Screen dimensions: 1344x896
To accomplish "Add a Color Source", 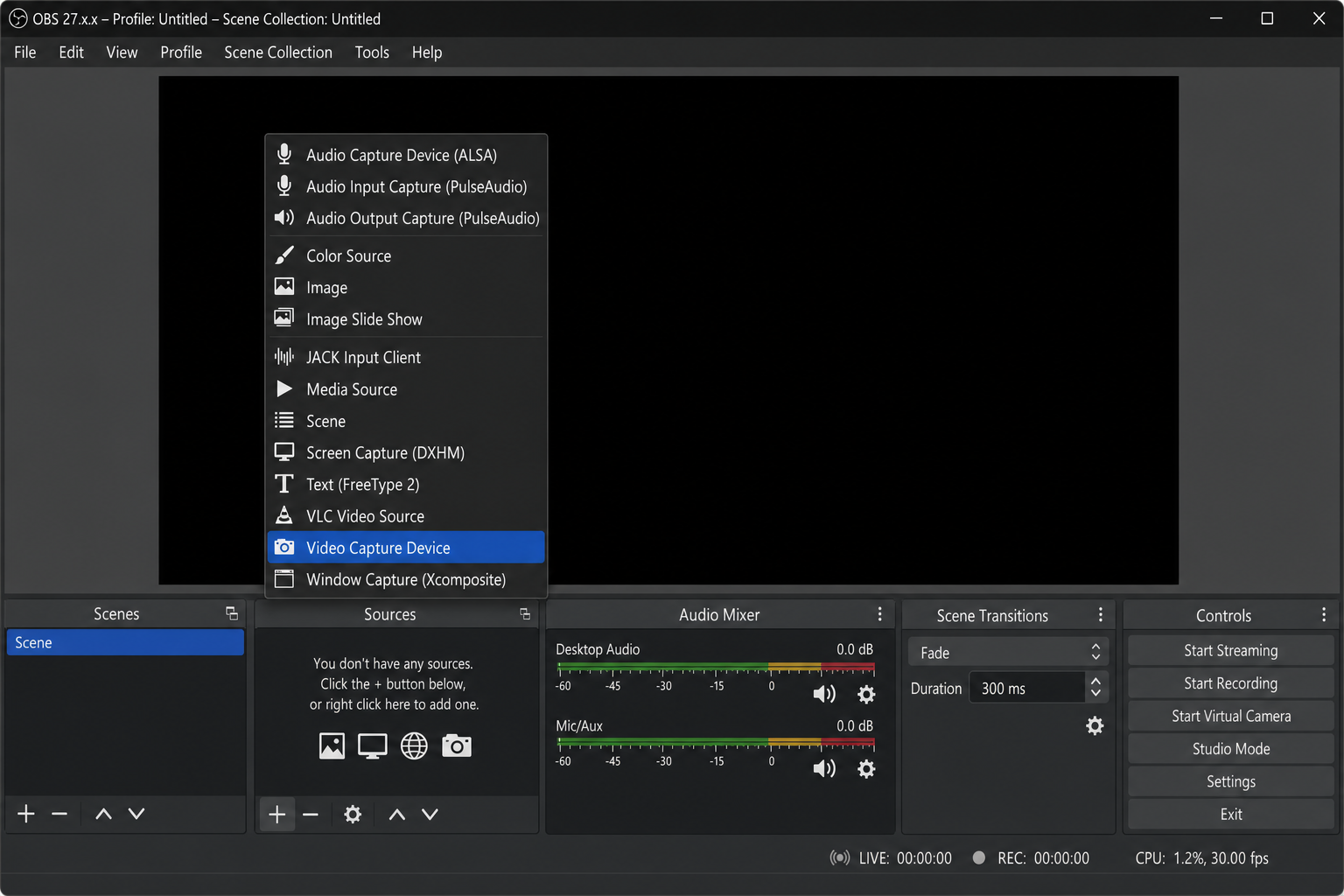I will (406, 255).
